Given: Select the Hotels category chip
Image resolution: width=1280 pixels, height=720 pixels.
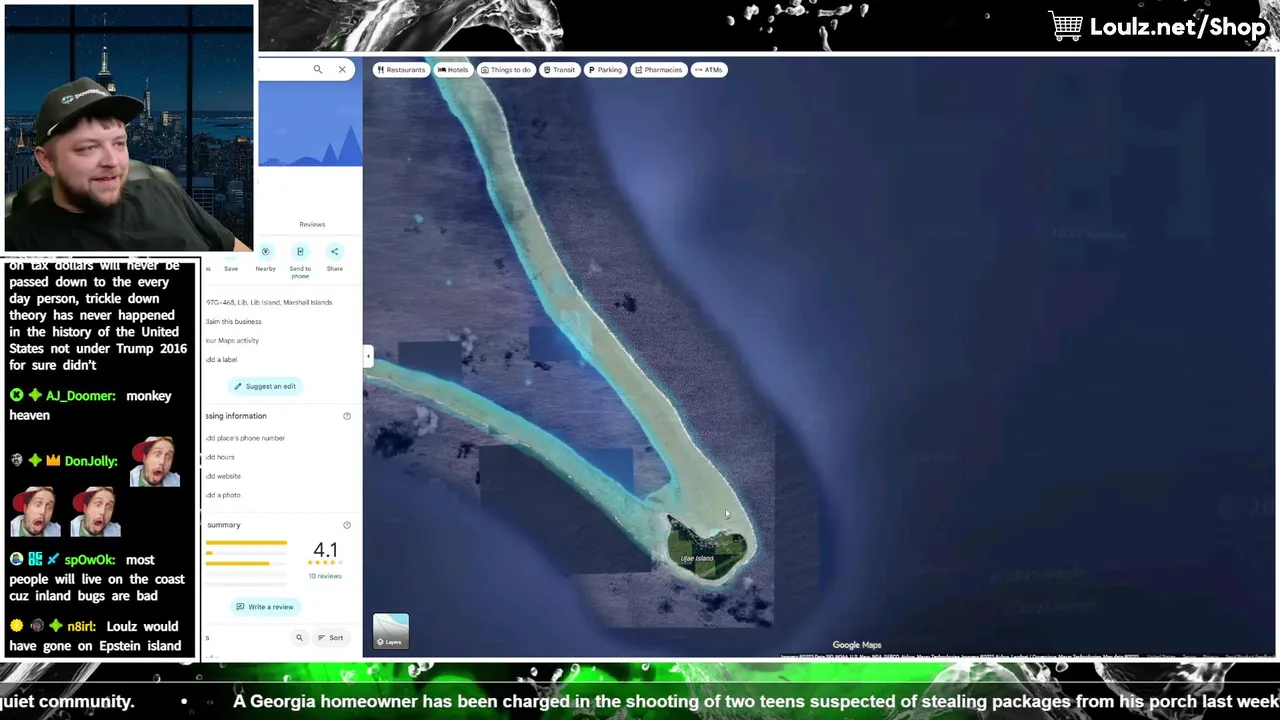Looking at the screenshot, I should 453,70.
